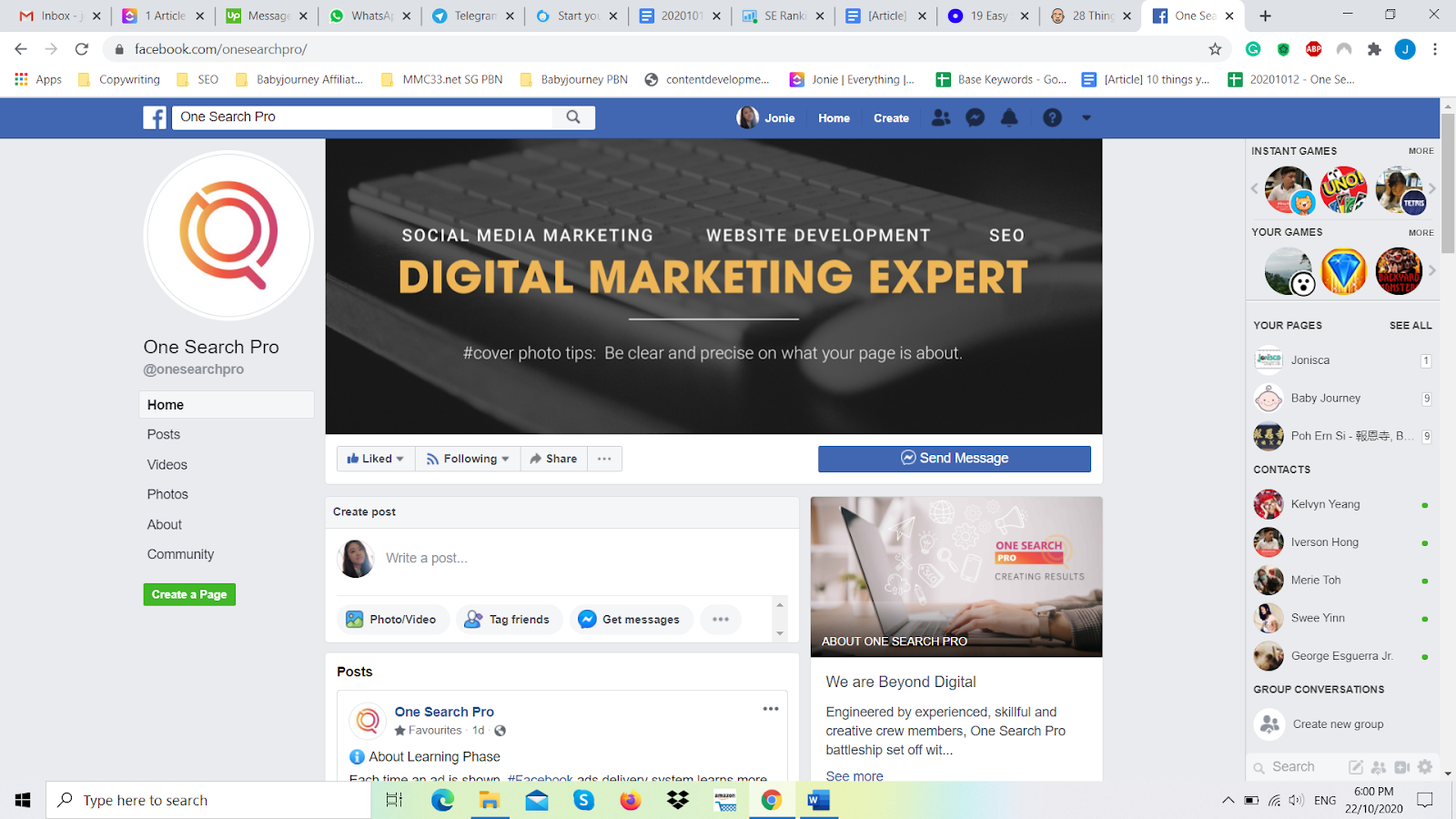Click the Share page button
Image resolution: width=1456 pixels, height=819 pixels.
pos(553,459)
